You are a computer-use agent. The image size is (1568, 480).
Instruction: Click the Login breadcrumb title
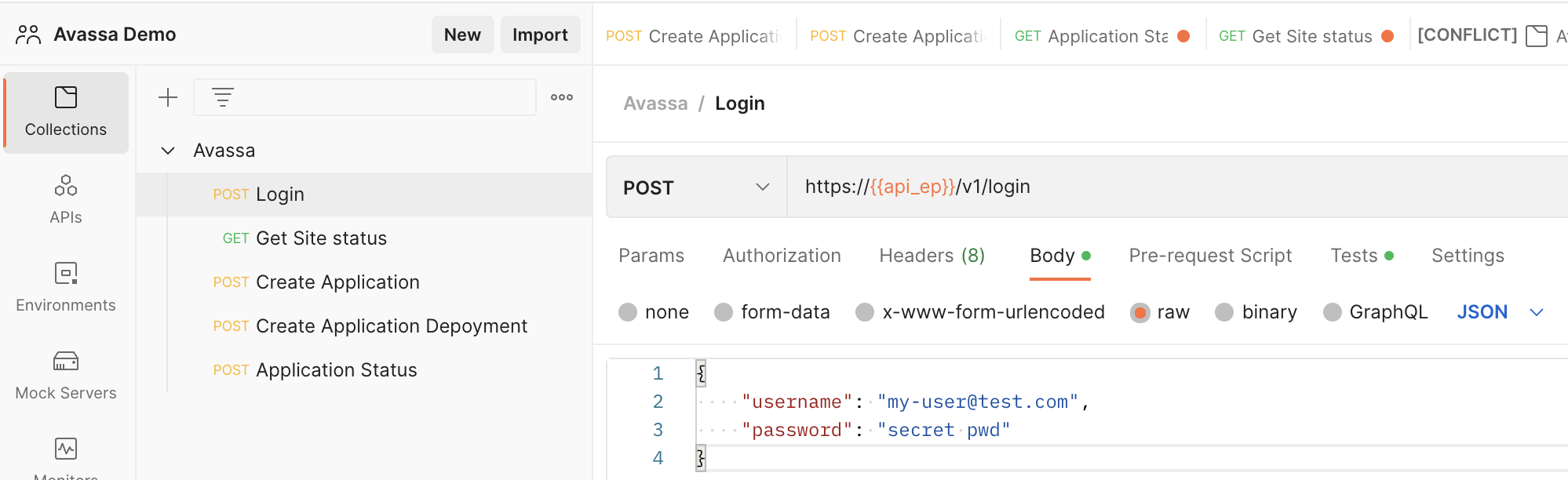coord(740,104)
